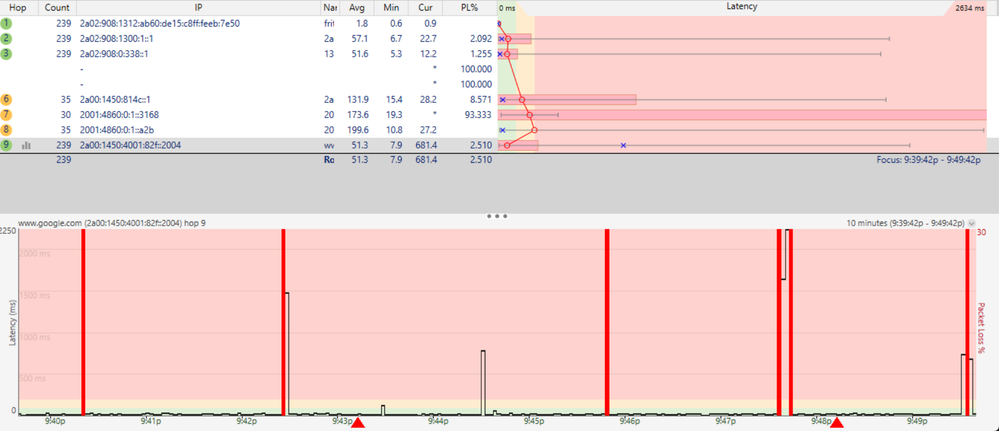Click the 22.7 current latency value
The height and width of the screenshot is (431, 999).
point(429,38)
